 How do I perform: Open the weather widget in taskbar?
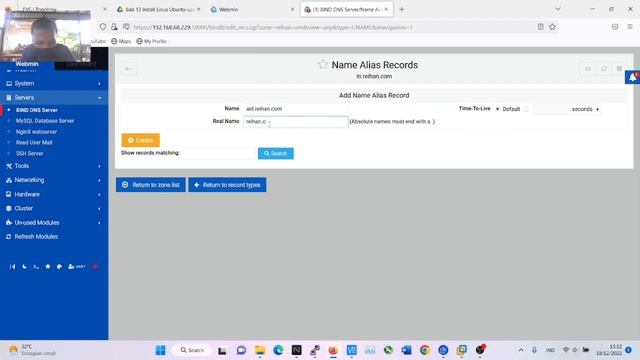pos(33,350)
